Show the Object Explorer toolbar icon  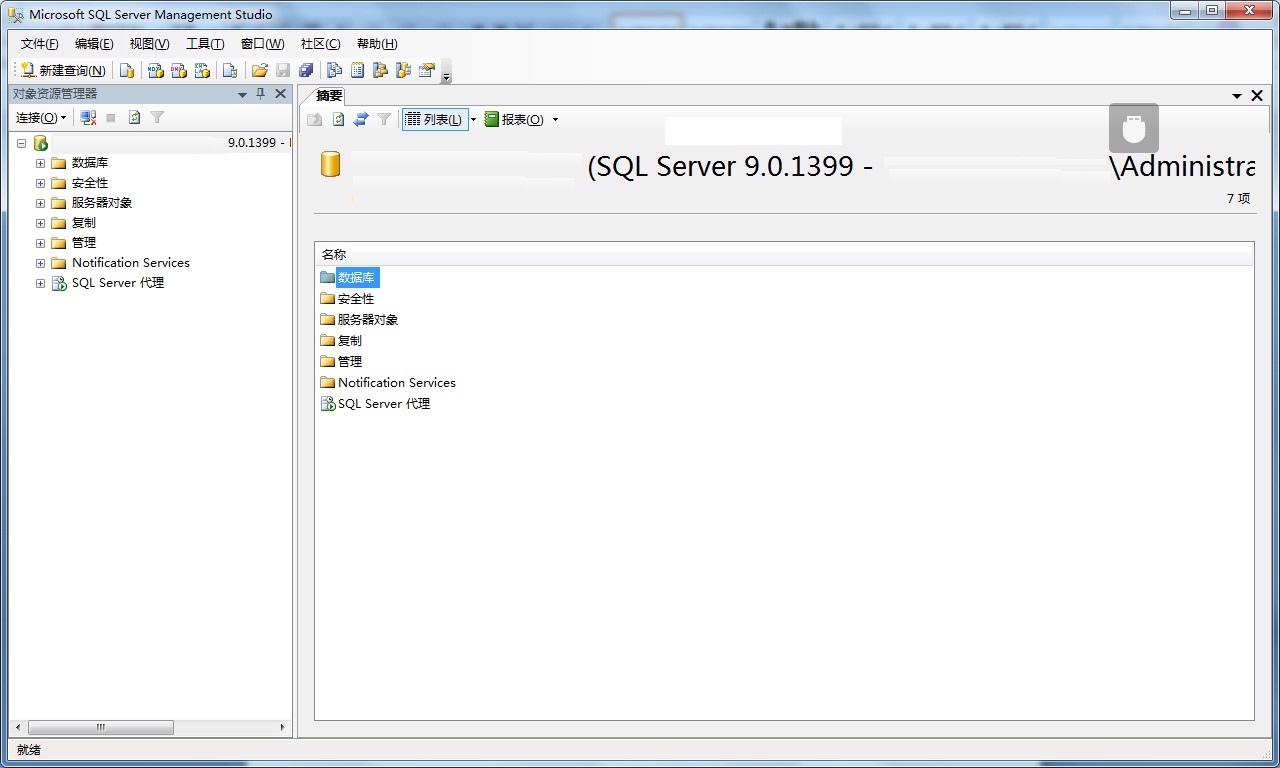[x=381, y=70]
